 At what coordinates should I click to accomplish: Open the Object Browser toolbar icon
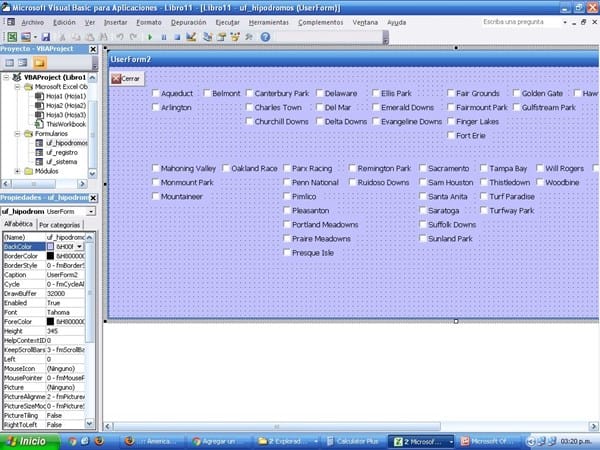coord(235,37)
